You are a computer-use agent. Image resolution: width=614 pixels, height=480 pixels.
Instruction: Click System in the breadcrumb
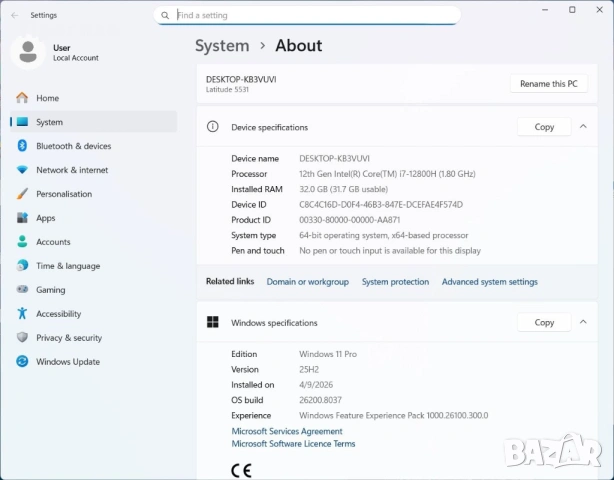[x=222, y=45]
